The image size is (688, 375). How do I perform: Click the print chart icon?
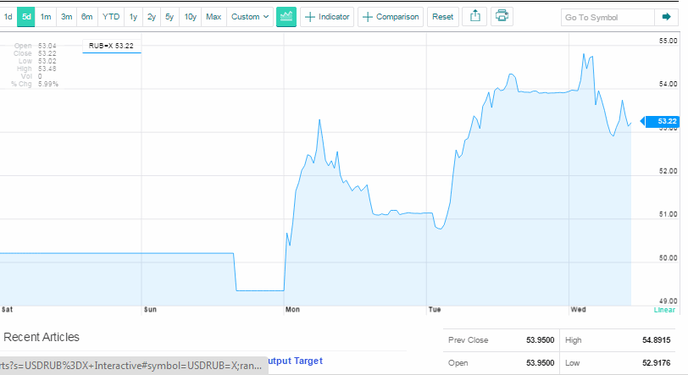(x=502, y=17)
